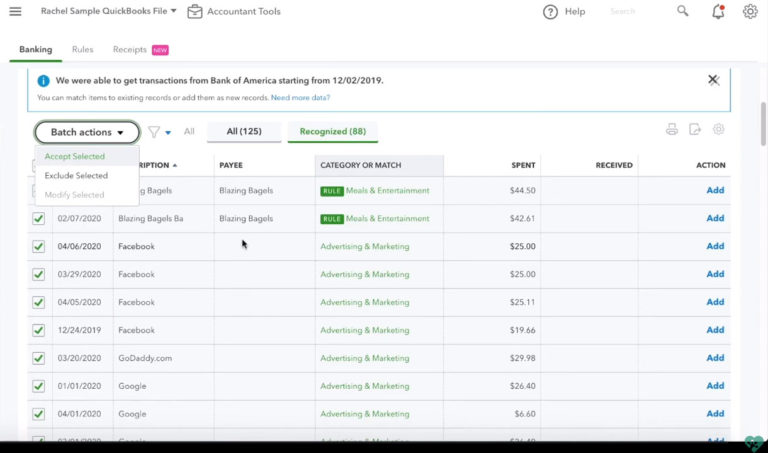This screenshot has width=768, height=453.
Task: Open the company file dropdown arrow
Action: click(x=173, y=11)
